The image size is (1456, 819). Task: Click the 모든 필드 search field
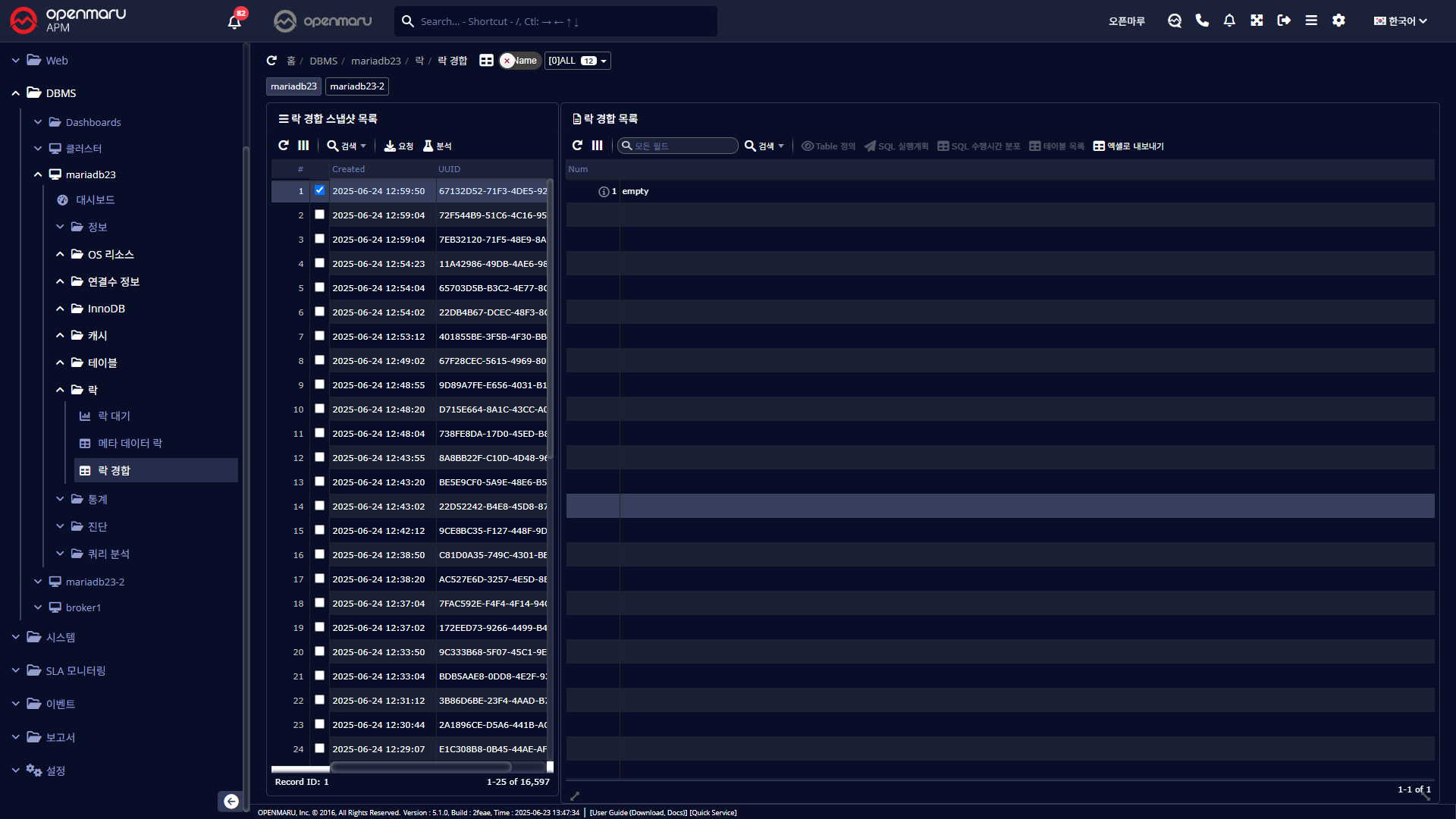click(679, 146)
